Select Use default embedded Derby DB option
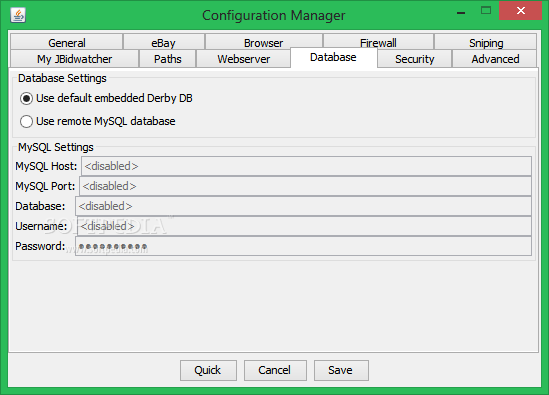Viewport: 549px width, 395px height. click(106, 98)
